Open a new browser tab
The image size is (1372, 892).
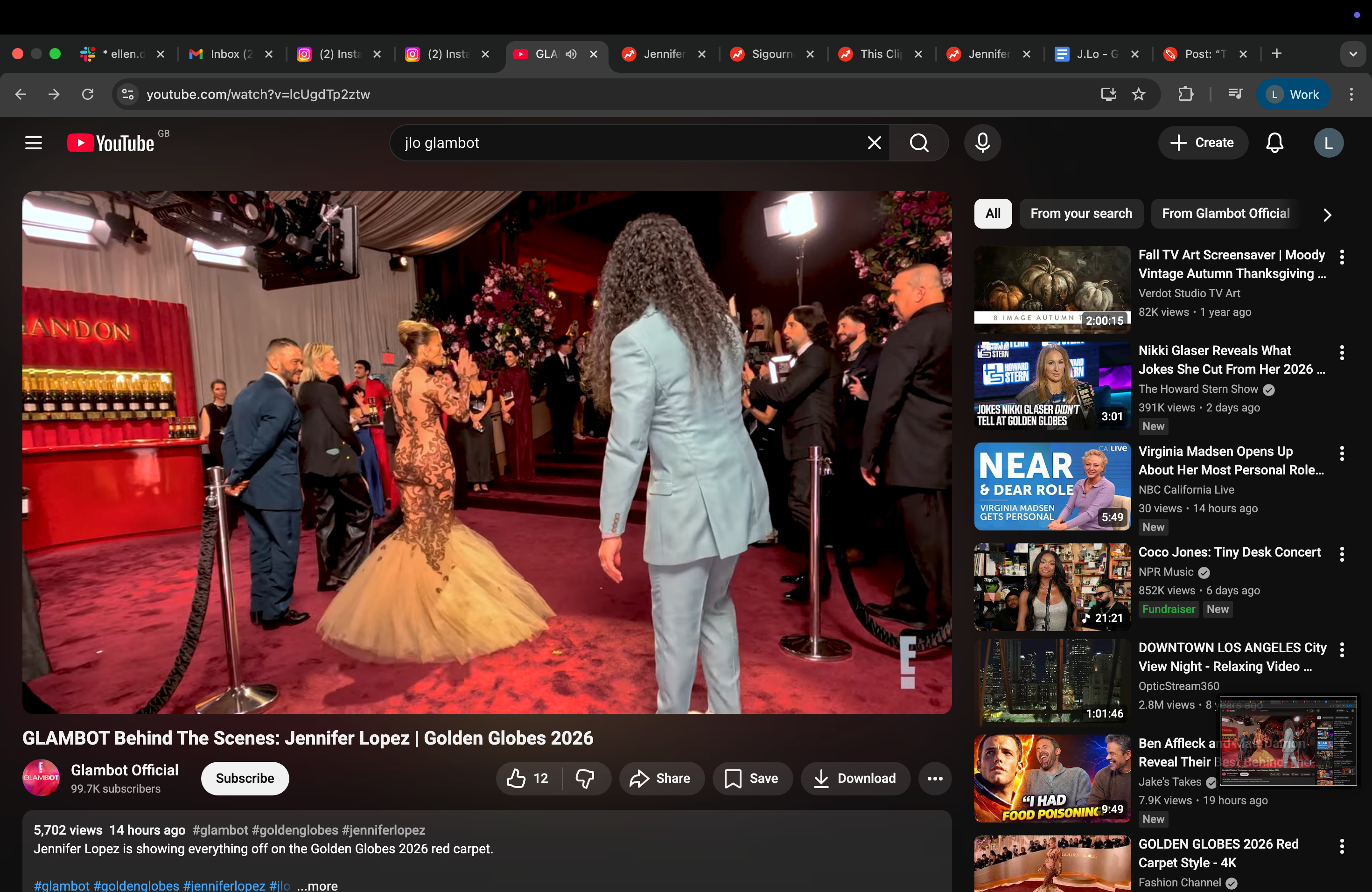tap(1276, 54)
